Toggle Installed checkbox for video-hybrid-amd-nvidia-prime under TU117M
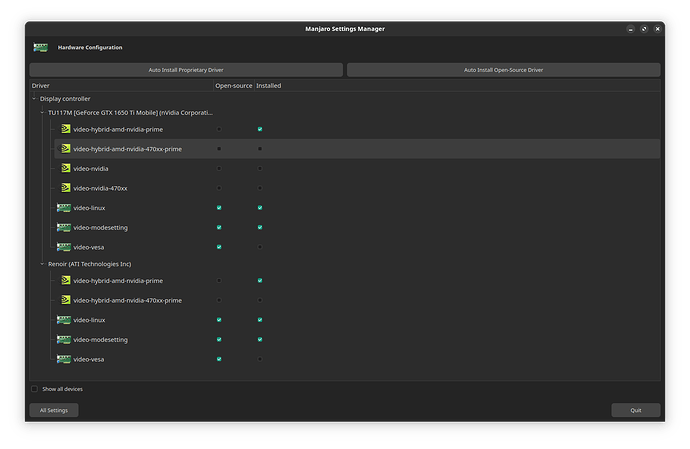 coord(260,129)
